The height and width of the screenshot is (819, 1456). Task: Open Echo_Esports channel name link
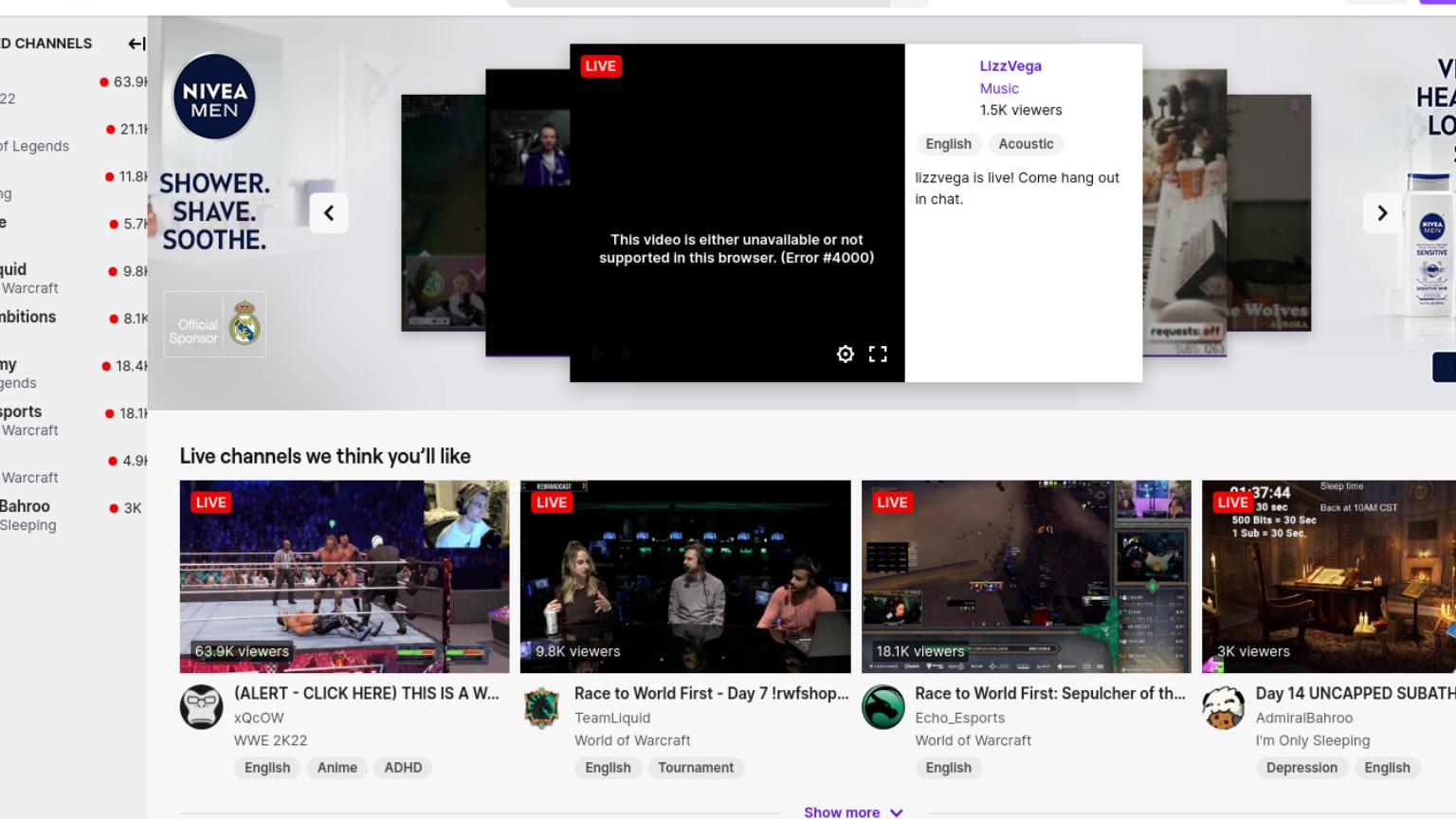tap(960, 718)
